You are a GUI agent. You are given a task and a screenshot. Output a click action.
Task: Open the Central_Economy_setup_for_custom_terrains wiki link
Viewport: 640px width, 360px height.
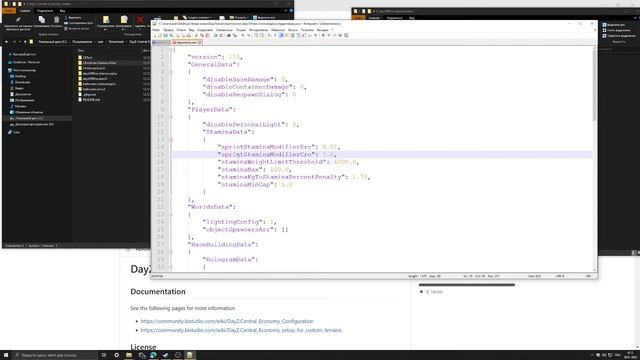click(x=241, y=330)
